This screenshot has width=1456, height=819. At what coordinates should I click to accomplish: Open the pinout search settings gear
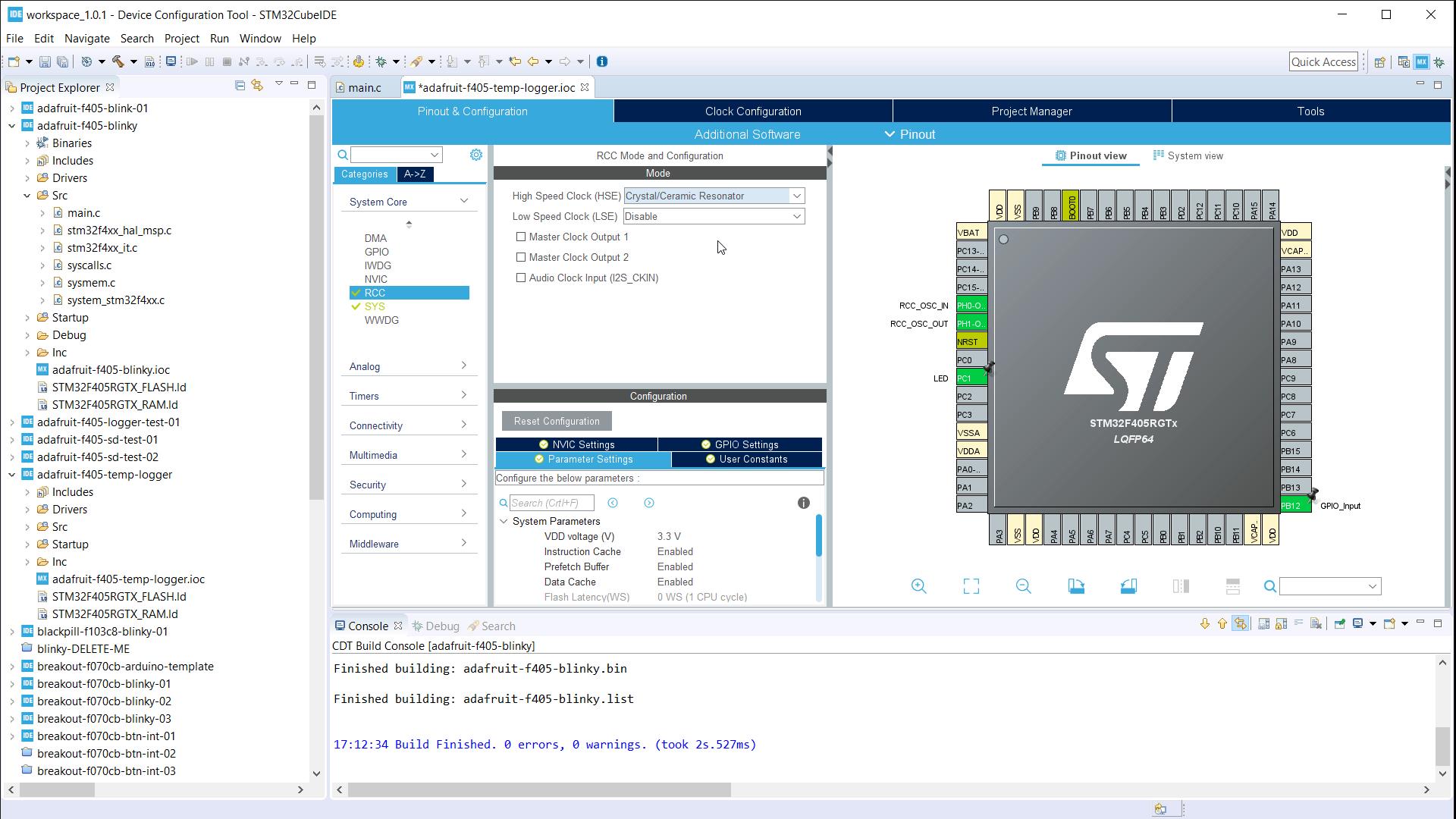(x=476, y=154)
